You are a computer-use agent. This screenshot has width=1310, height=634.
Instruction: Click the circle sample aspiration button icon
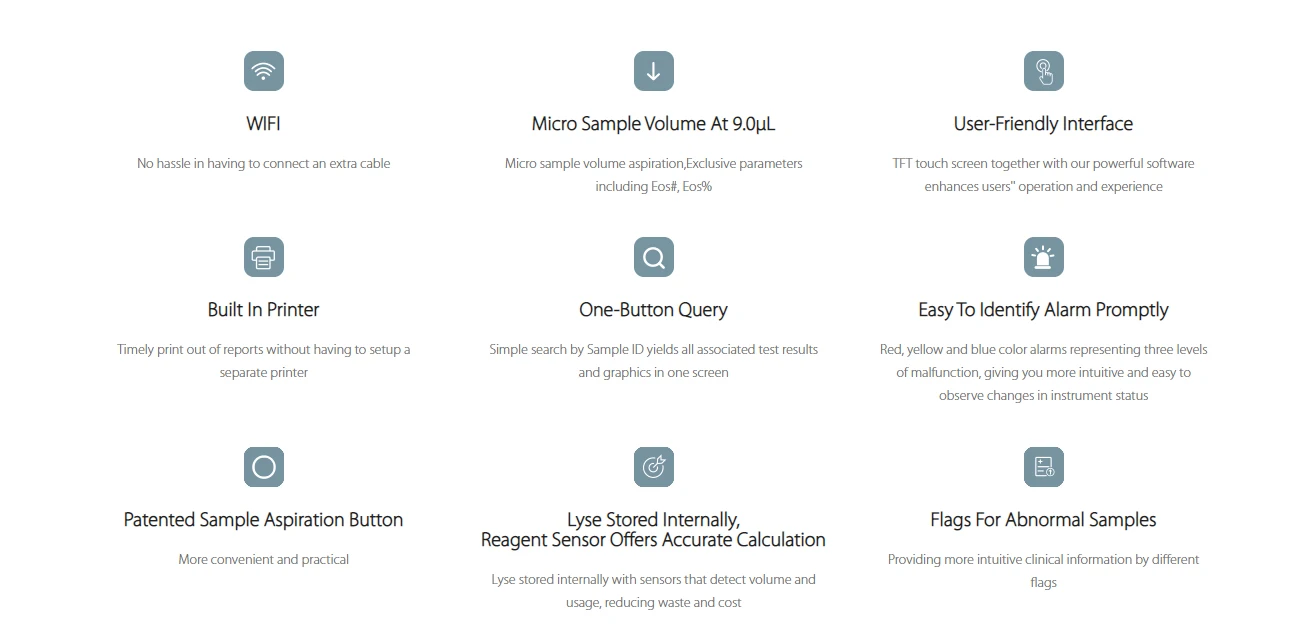264,467
